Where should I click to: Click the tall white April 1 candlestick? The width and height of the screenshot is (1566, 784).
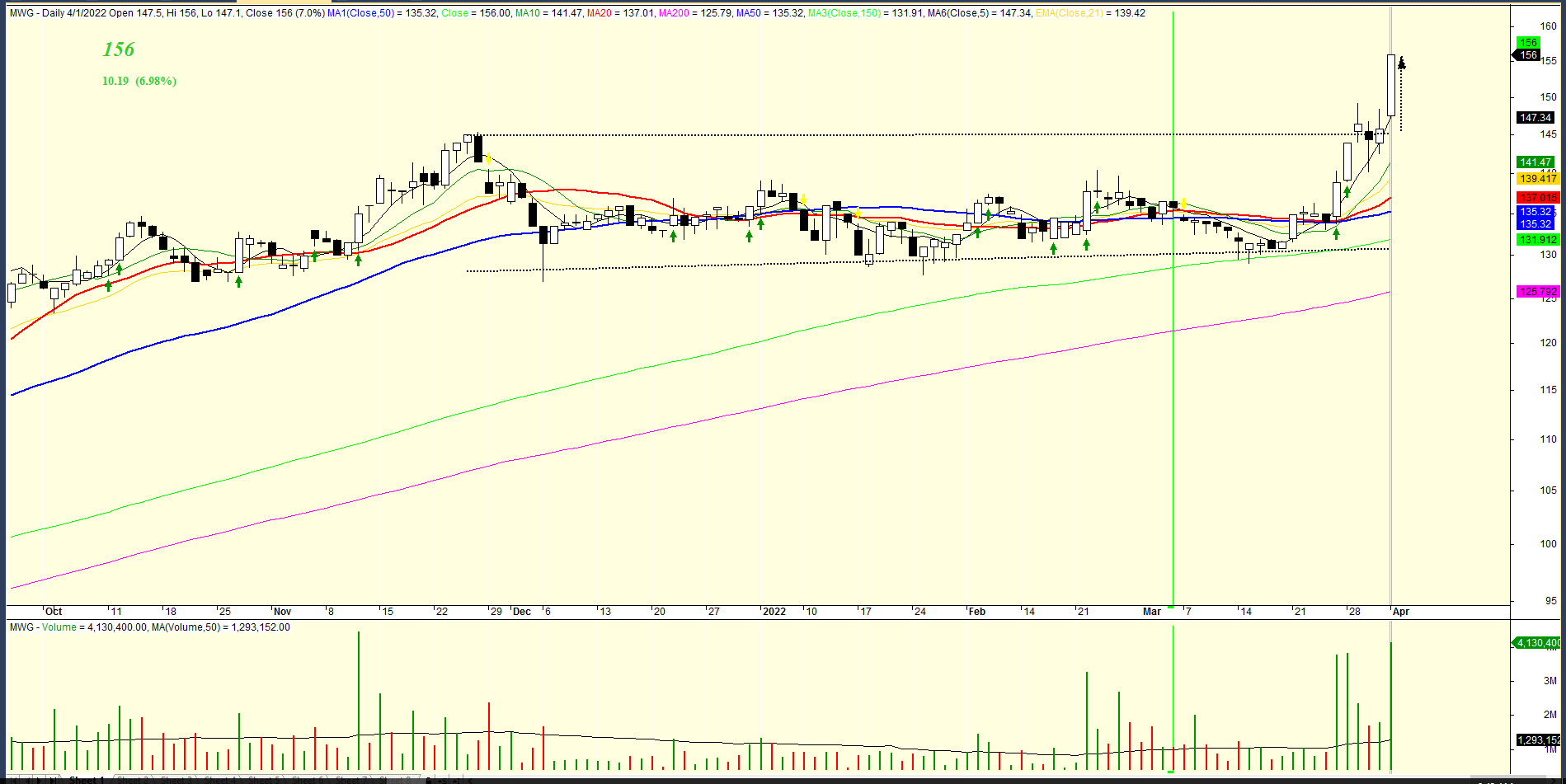tap(1391, 86)
